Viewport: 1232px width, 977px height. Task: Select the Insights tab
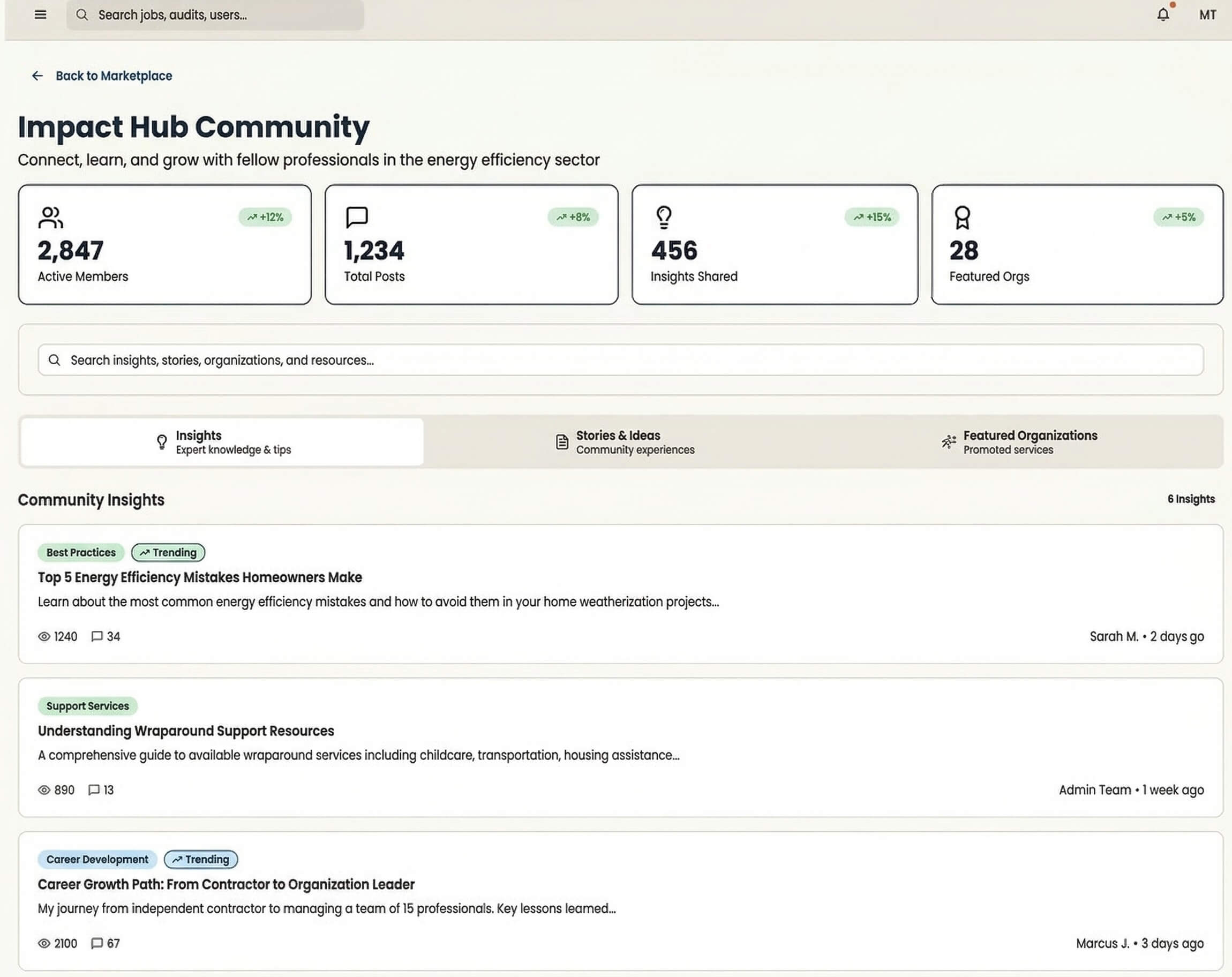pos(222,442)
